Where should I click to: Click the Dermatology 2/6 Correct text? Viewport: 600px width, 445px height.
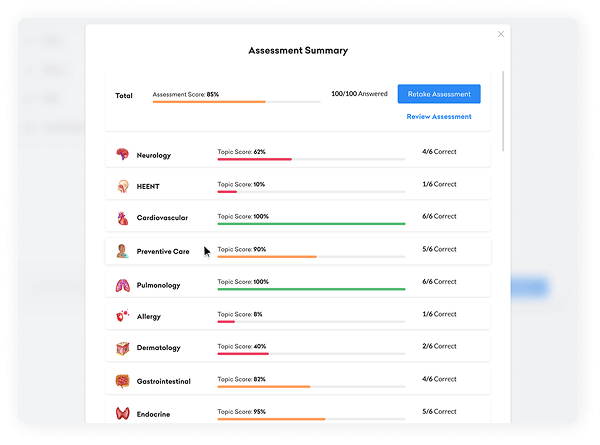(x=438, y=348)
